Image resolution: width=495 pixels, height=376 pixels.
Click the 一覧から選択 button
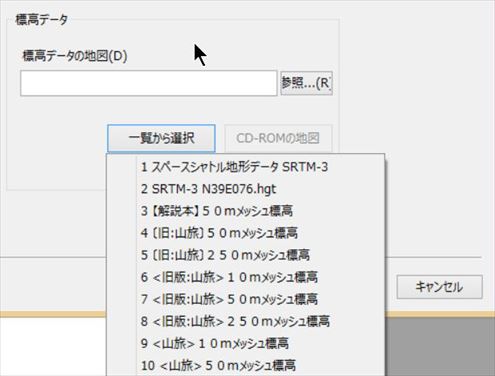[161, 138]
